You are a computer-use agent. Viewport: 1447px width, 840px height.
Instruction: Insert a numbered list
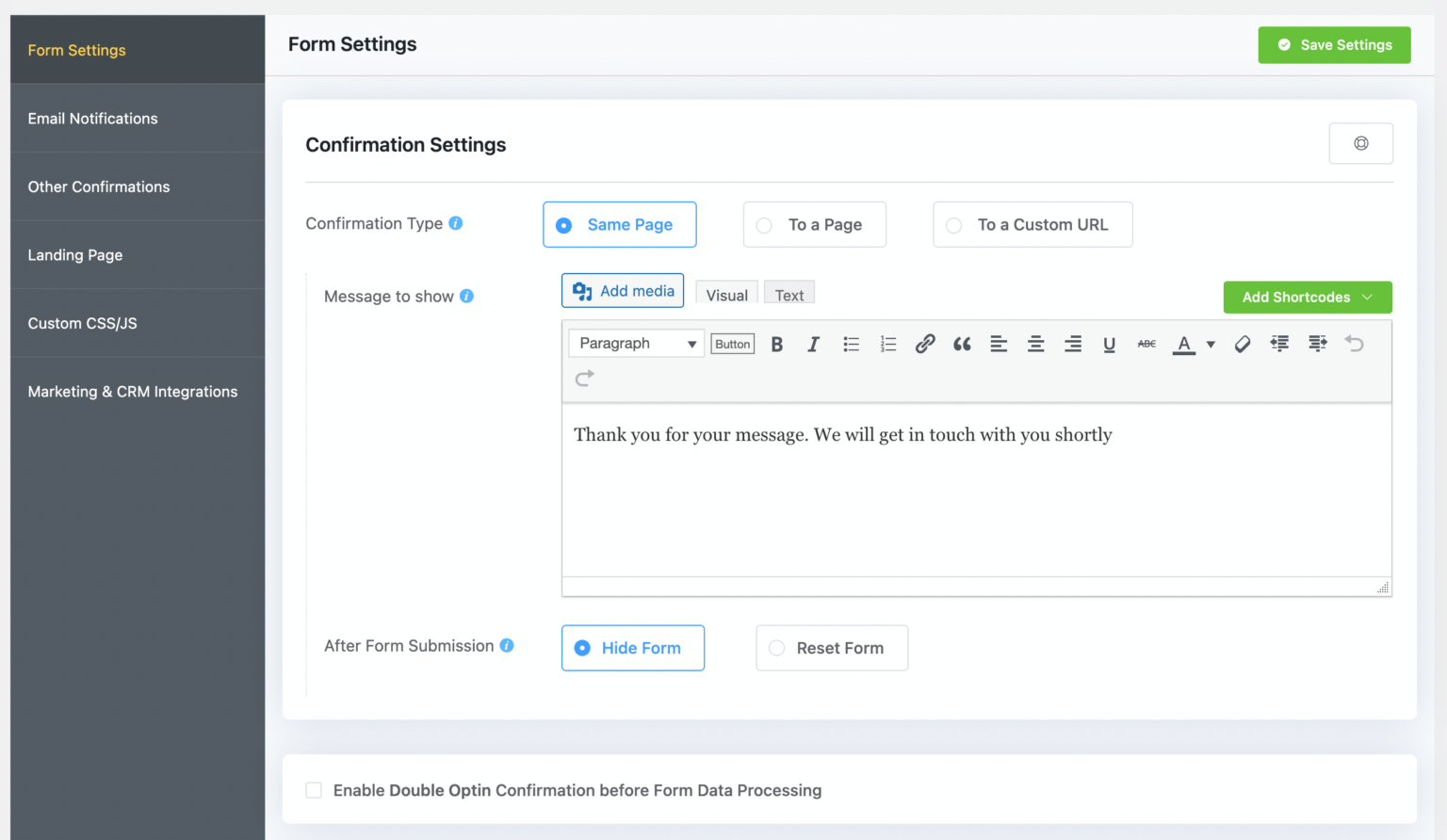pos(887,344)
